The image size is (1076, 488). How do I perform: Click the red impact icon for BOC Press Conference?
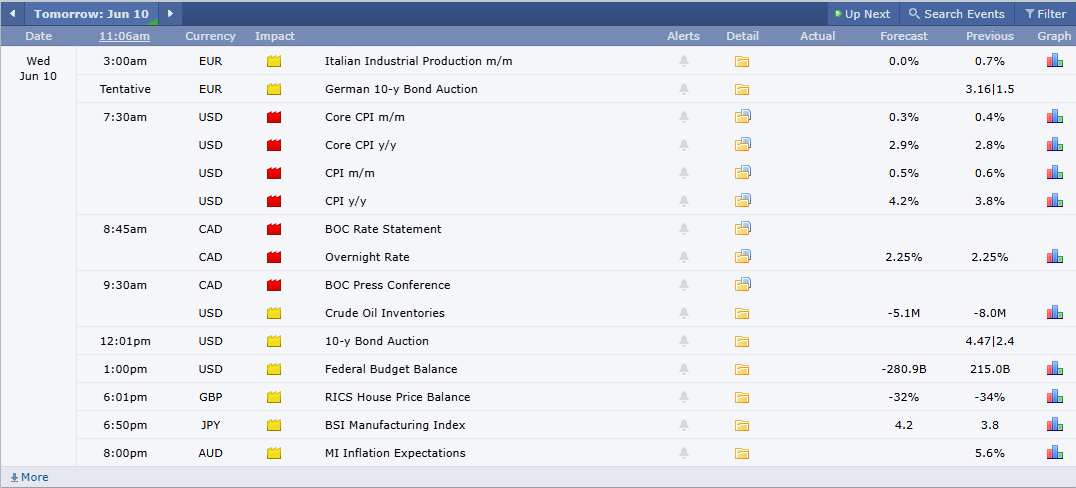[274, 285]
